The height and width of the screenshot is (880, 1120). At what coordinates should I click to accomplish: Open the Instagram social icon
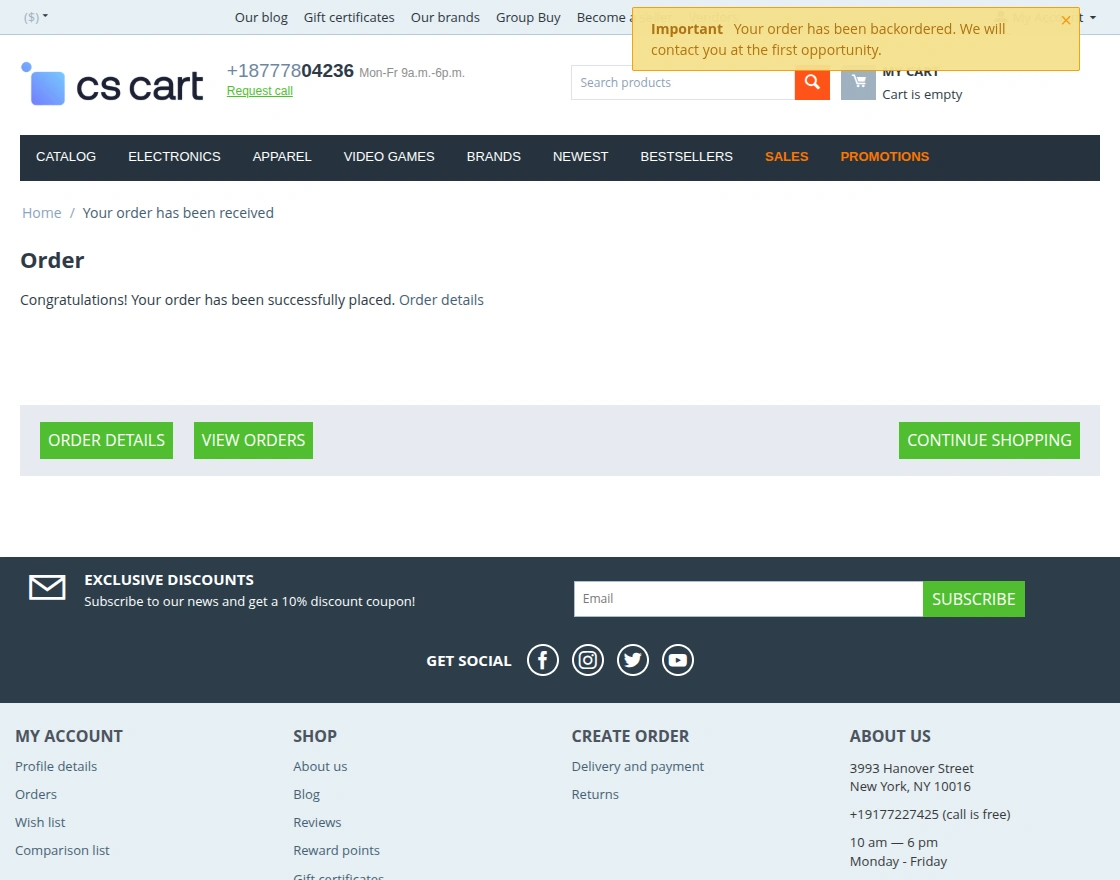click(x=588, y=660)
